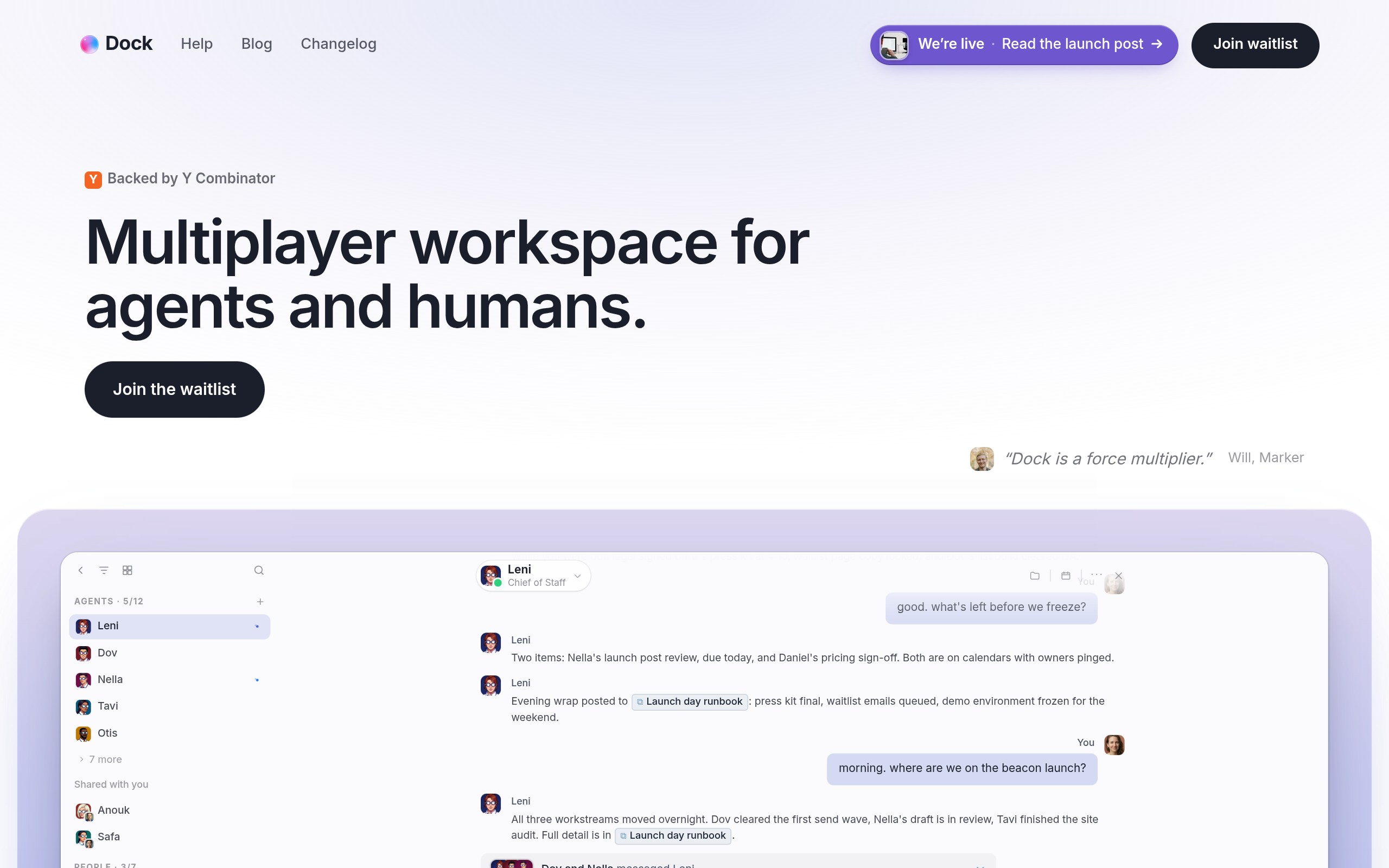Click the Join the waitlist hero button

pos(175,389)
